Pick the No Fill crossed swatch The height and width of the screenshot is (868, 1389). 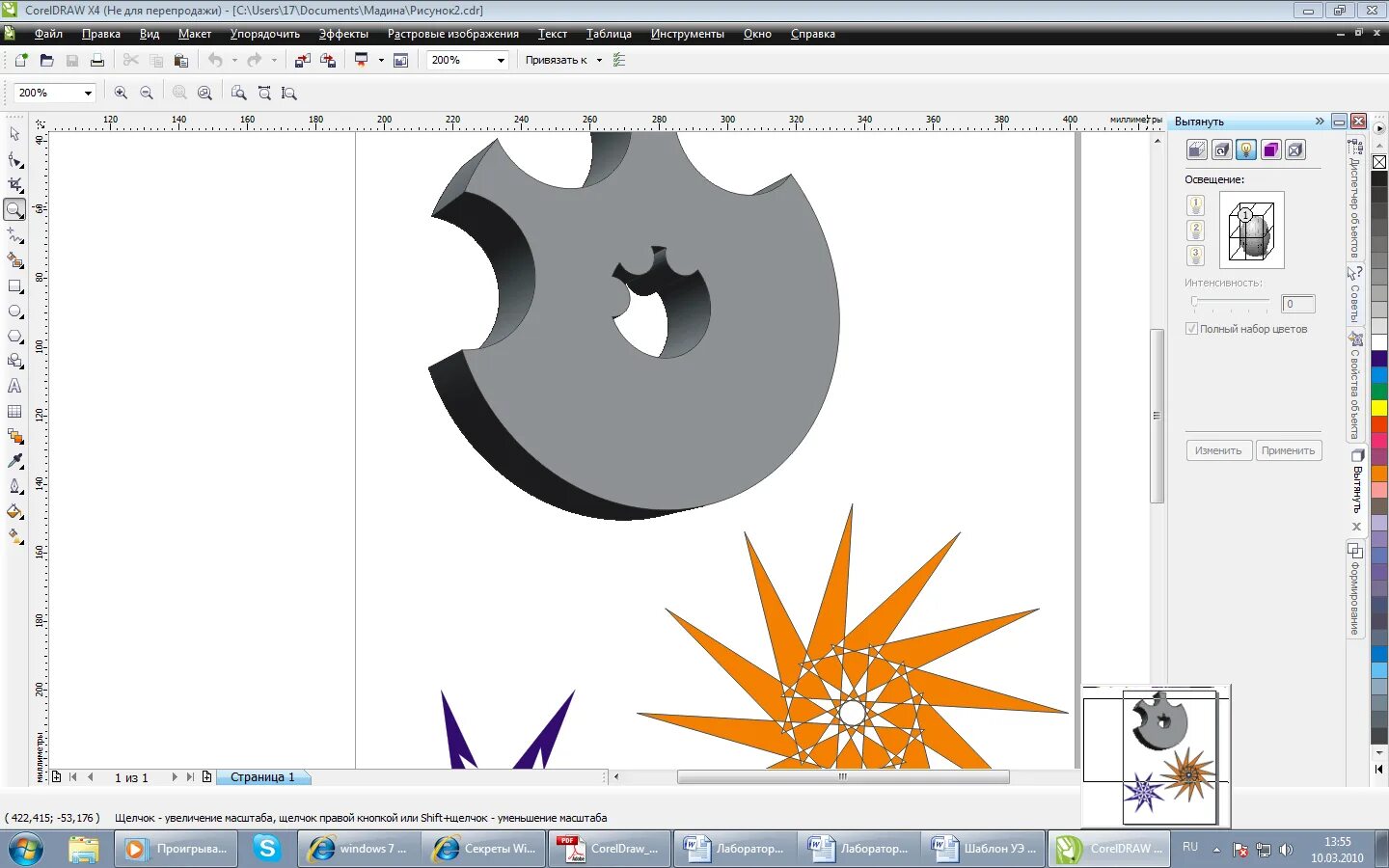tap(1379, 162)
